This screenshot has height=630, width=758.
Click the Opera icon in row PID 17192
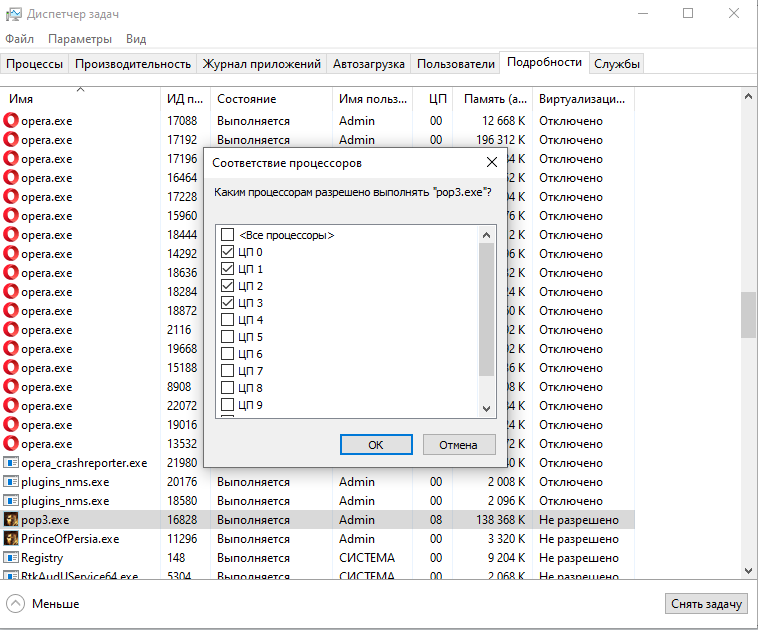tap(11, 140)
